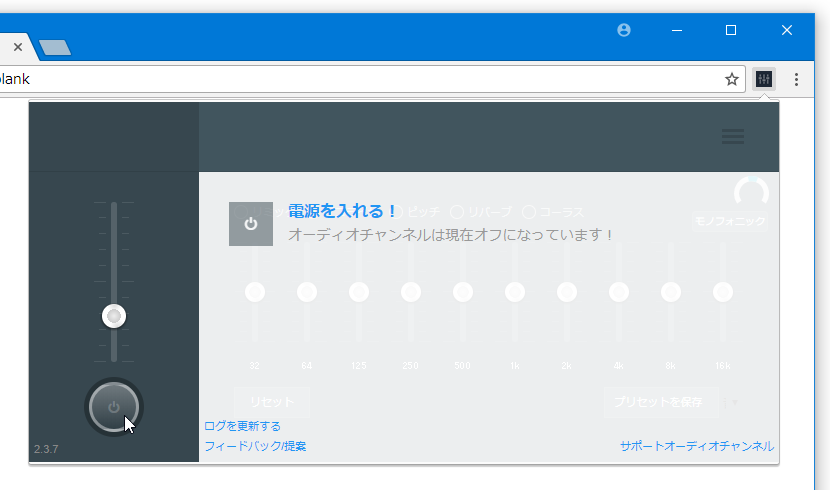Click the 250 Hz band slider knob
Viewport: 830px width, 490px height.
411,292
